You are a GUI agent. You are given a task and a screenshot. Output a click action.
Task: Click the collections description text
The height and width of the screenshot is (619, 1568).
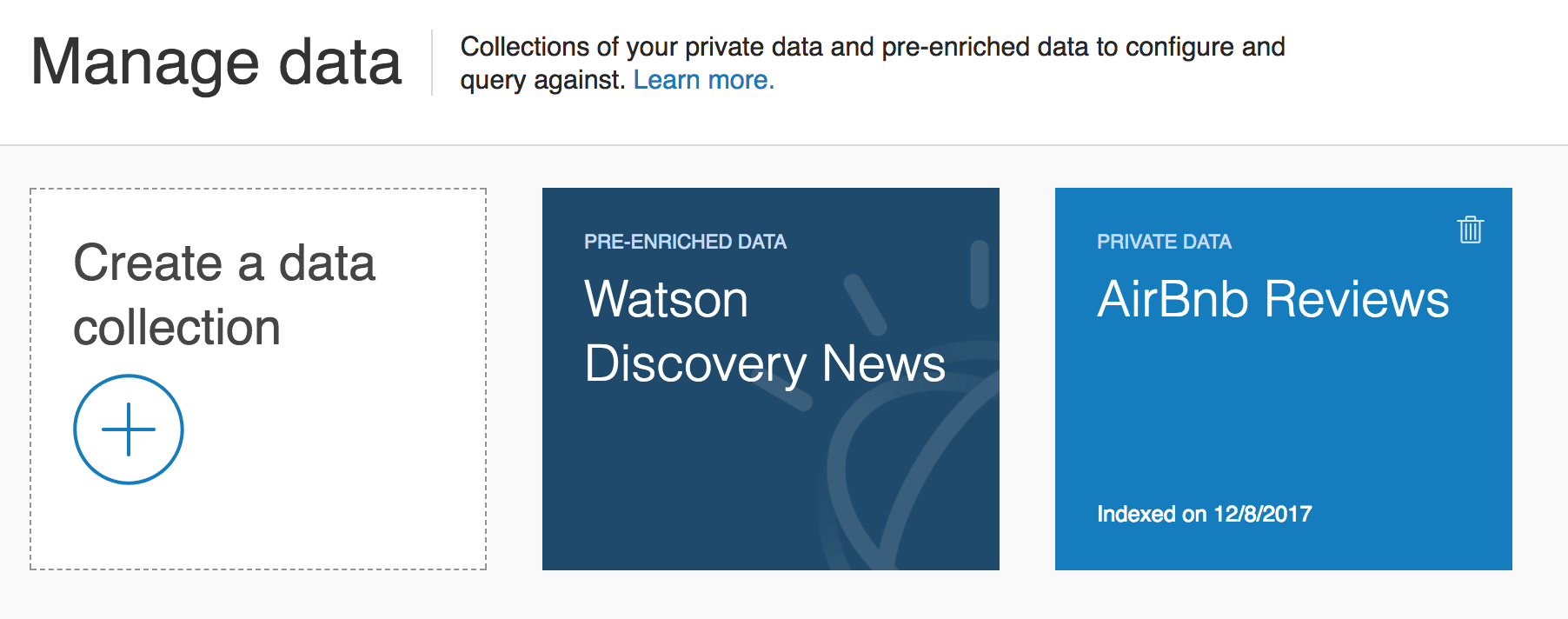(x=873, y=63)
